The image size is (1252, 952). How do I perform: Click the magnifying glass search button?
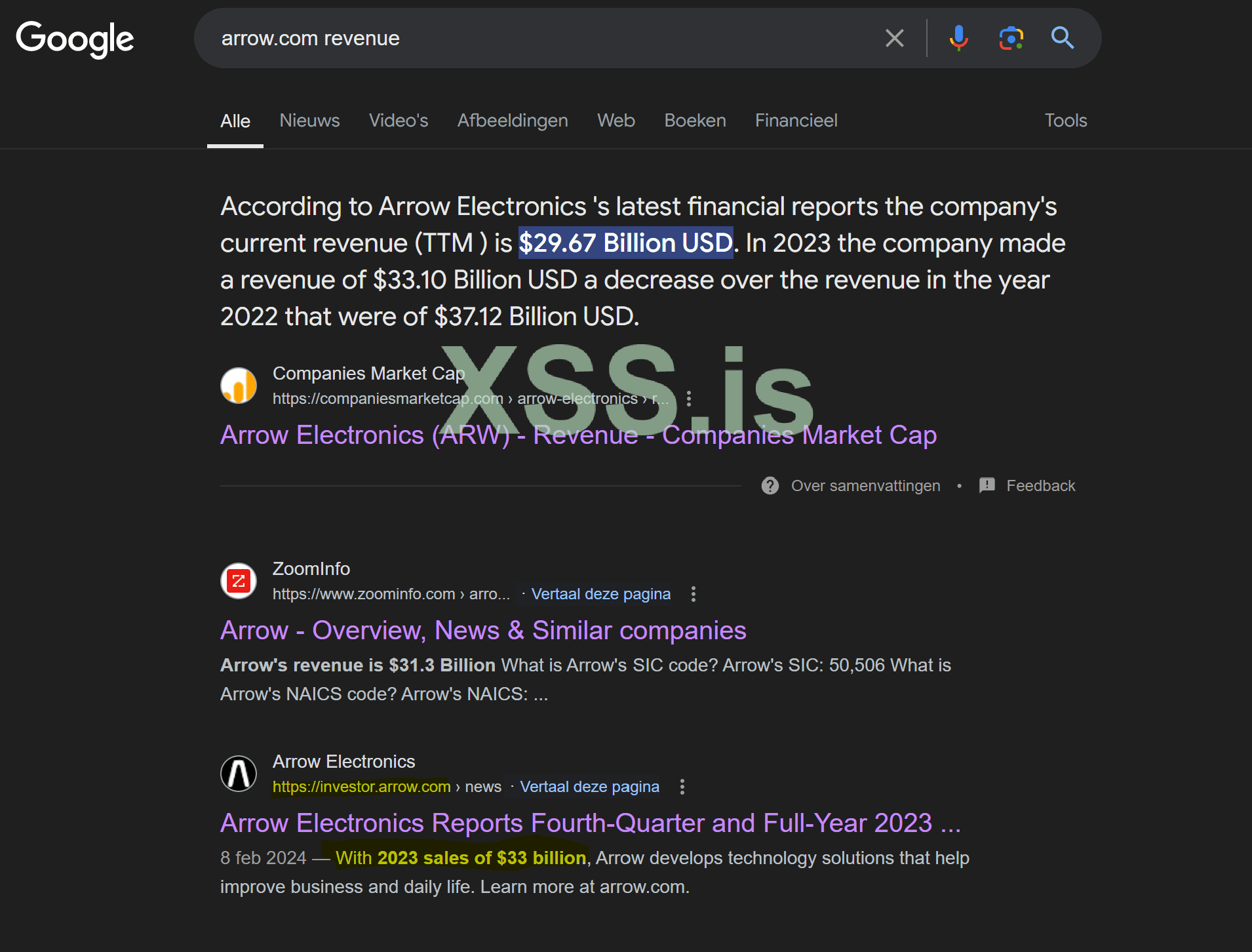[1062, 38]
